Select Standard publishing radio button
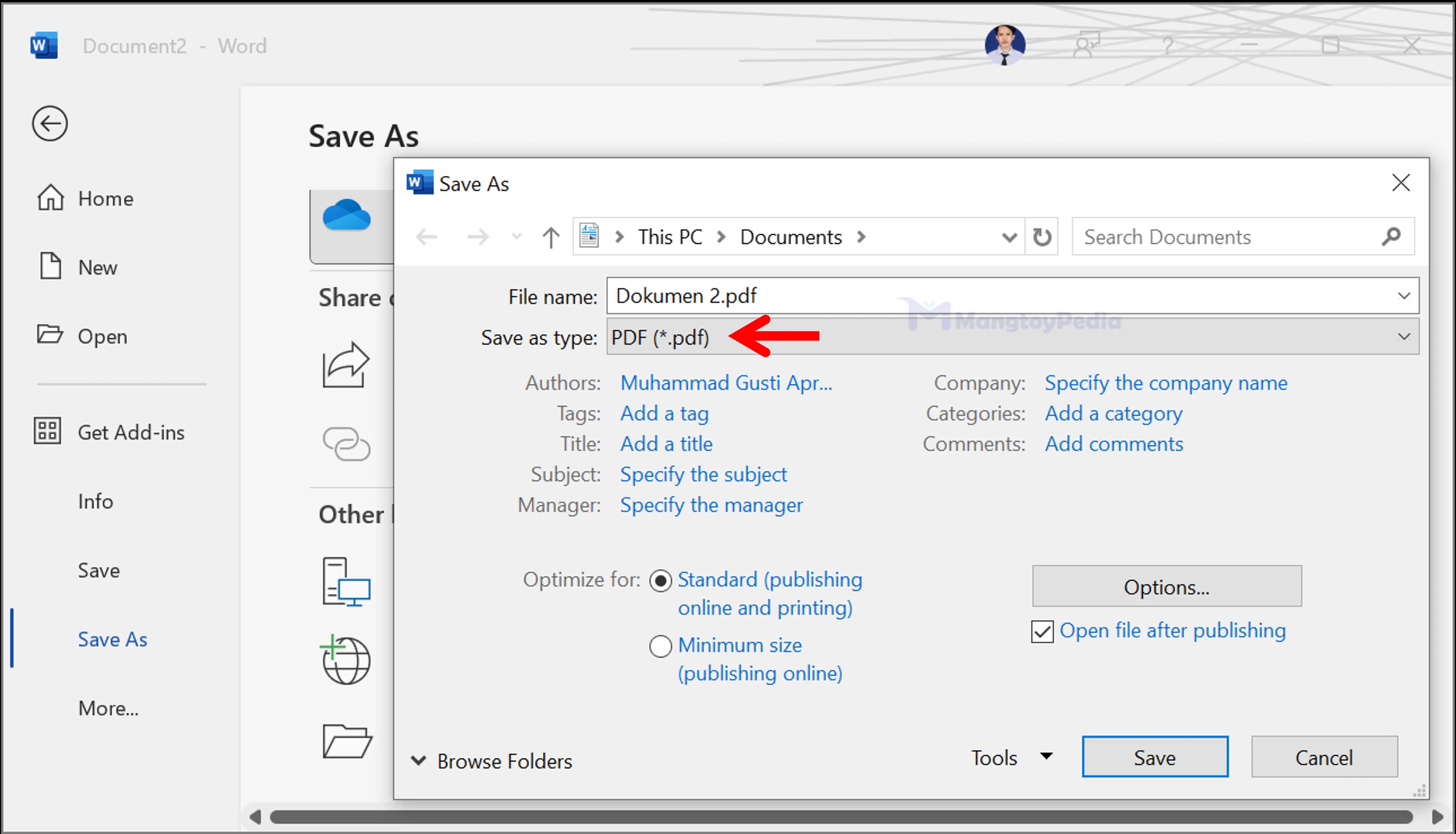The height and width of the screenshot is (834, 1456). coord(660,581)
